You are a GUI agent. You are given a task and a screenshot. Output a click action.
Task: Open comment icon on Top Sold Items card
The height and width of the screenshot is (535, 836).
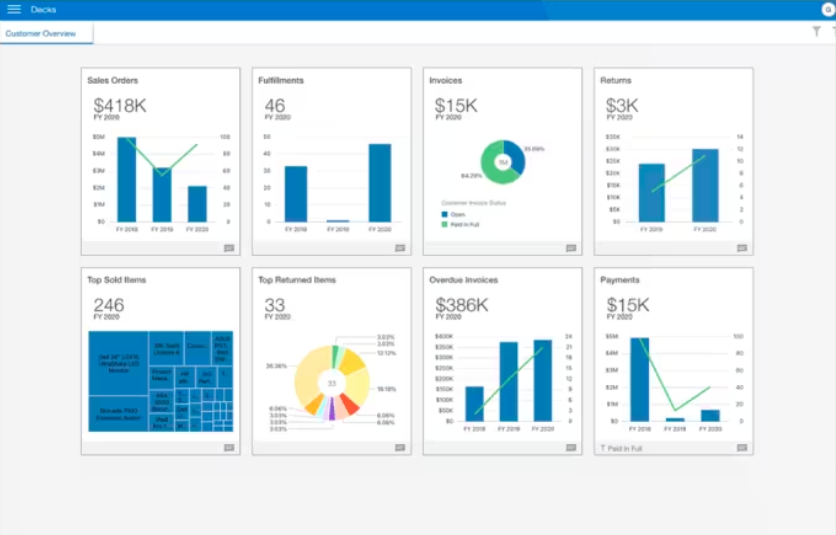click(x=229, y=448)
